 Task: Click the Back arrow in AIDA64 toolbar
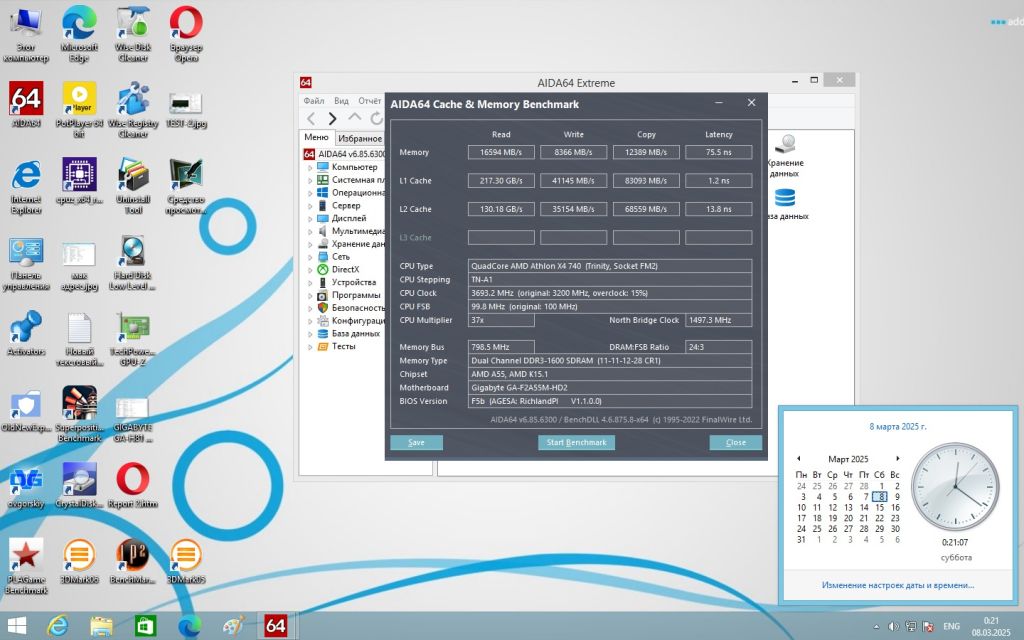point(312,118)
